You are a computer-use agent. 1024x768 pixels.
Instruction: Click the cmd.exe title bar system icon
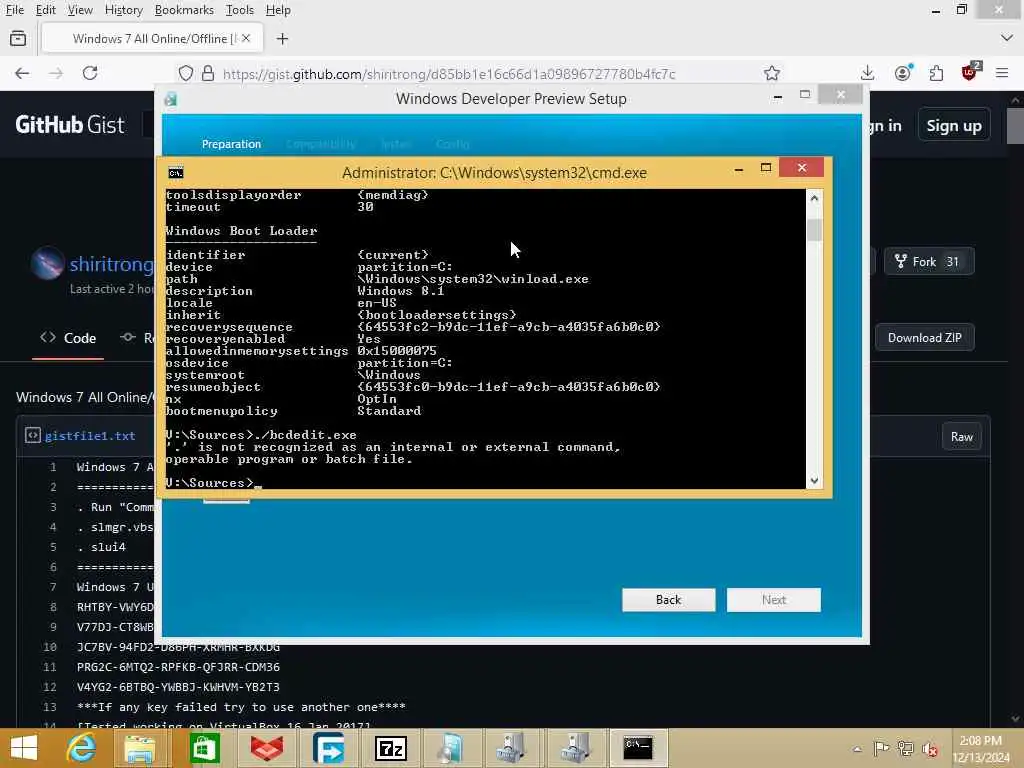click(176, 173)
